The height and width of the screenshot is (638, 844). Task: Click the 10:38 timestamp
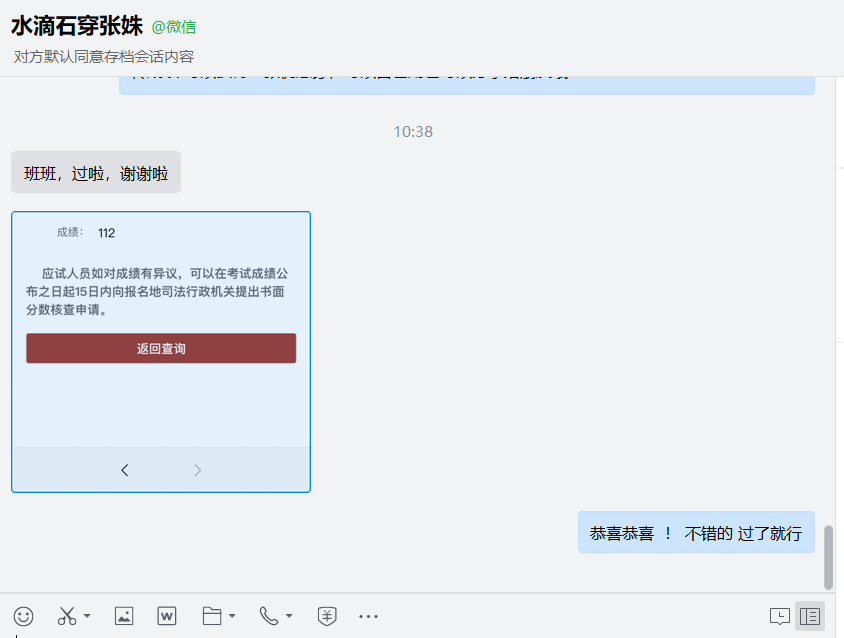[413, 131]
